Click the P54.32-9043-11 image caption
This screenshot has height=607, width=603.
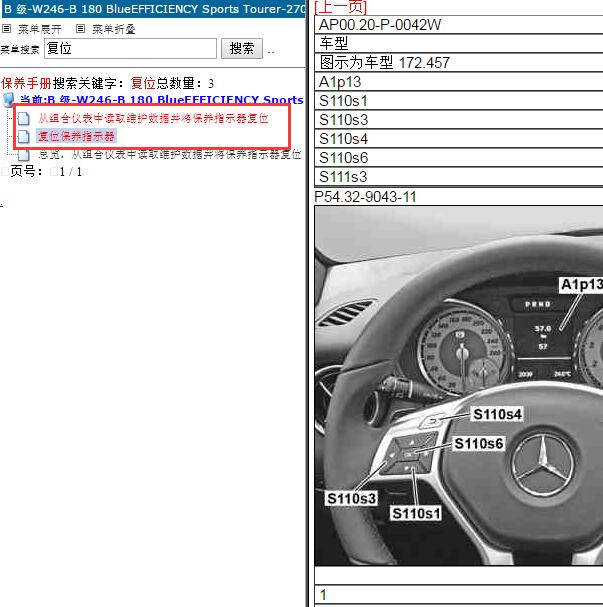365,197
